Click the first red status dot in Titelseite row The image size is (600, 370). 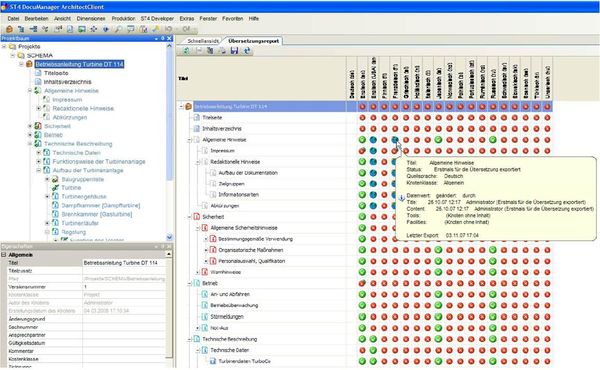pos(362,117)
